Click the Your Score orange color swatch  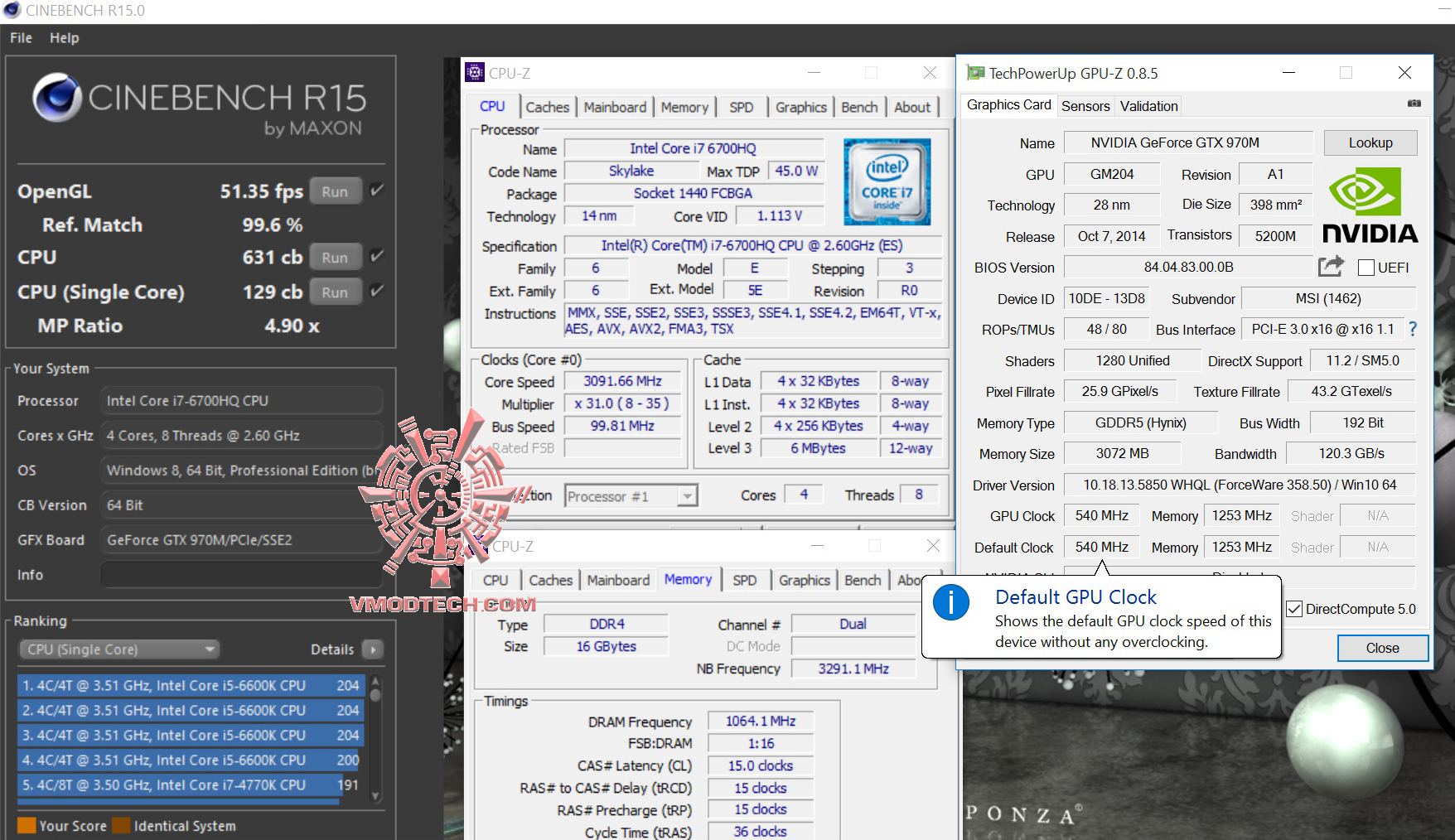(27, 825)
